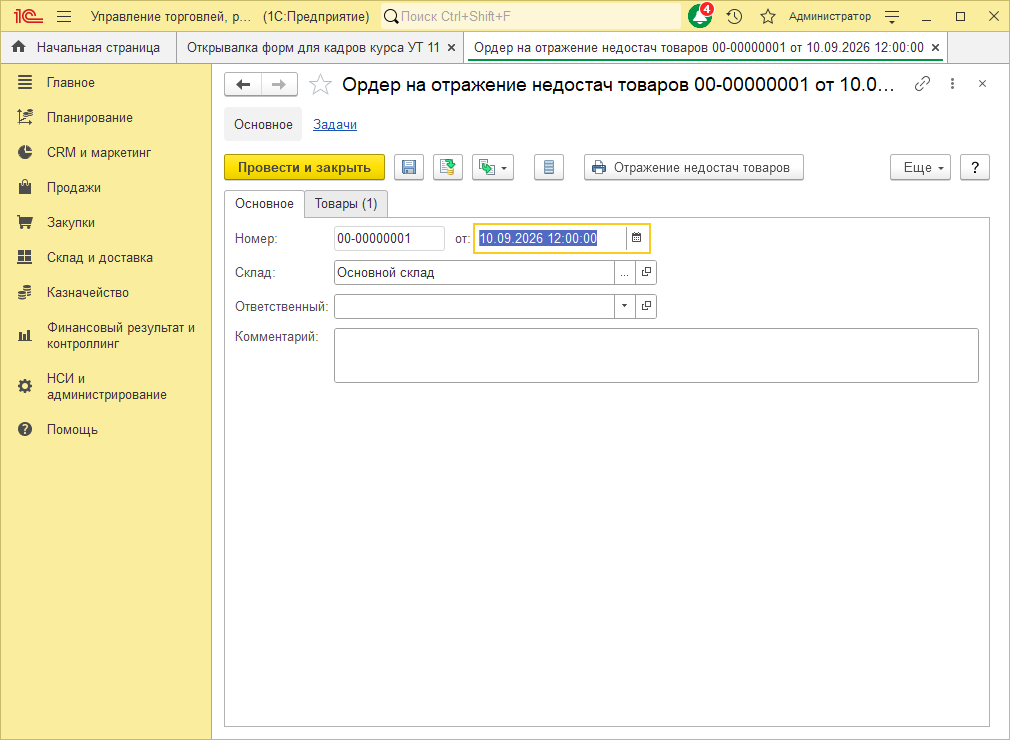Viewport: 1010px width, 740px height.
Task: Follow the Задачи link
Action: click(335, 124)
